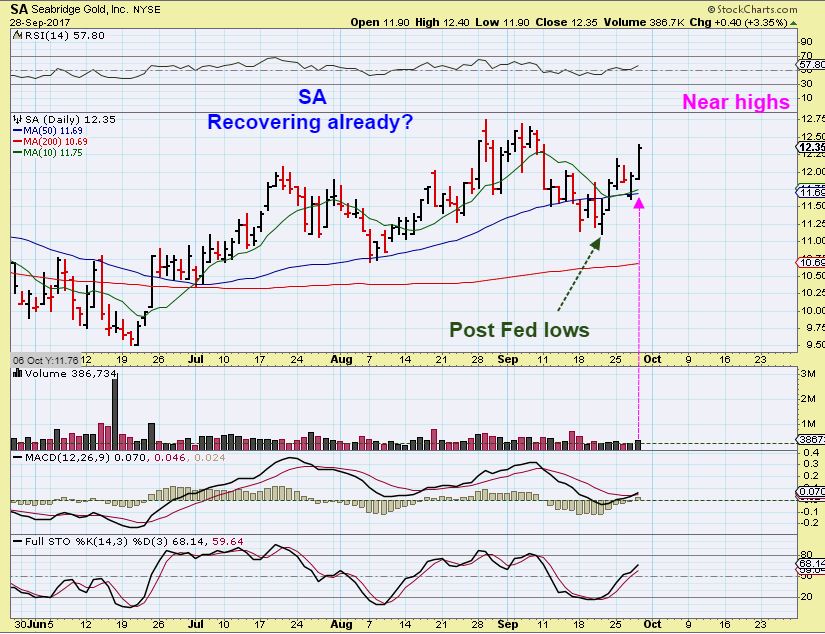Click the MA(10) 11.75 legend text
Viewport: 825px width, 634px height.
click(53, 153)
